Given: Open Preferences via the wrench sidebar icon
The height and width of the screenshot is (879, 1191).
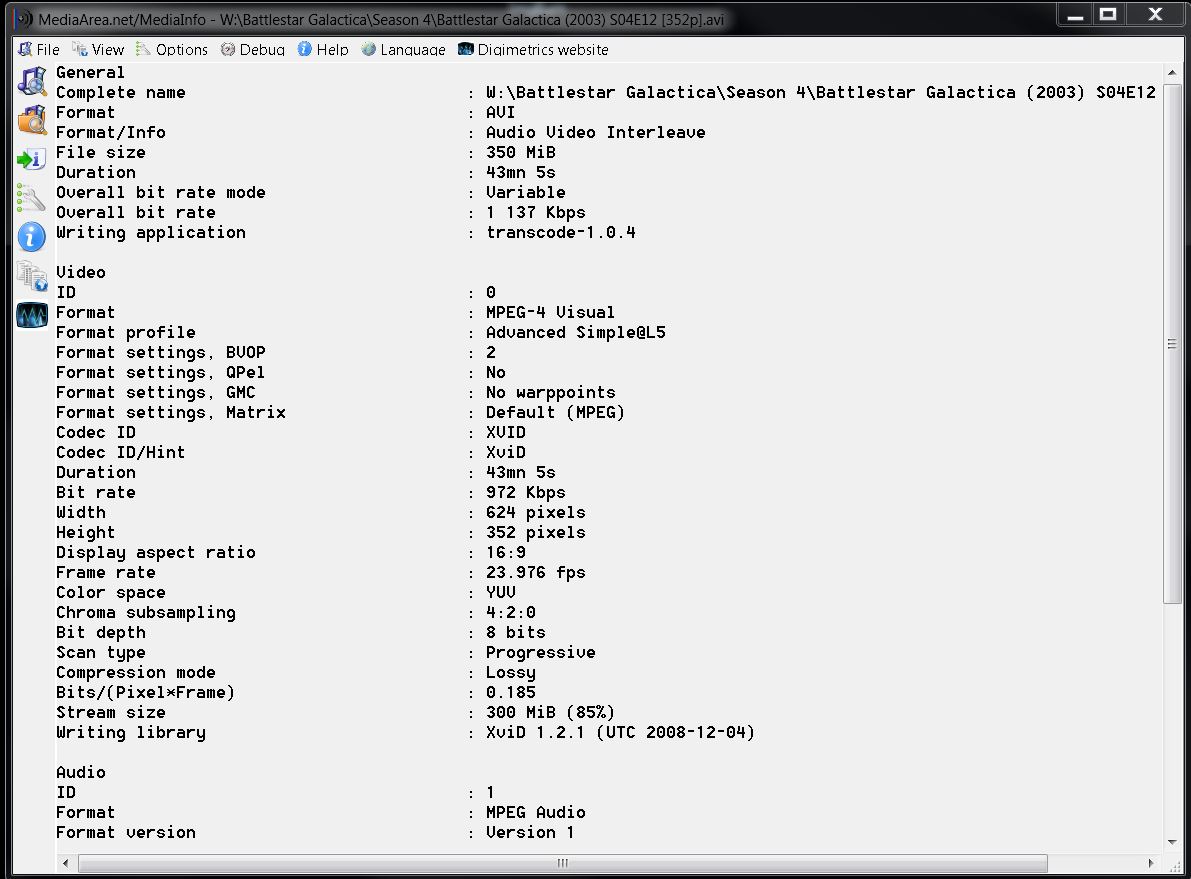Looking at the screenshot, I should (x=31, y=198).
